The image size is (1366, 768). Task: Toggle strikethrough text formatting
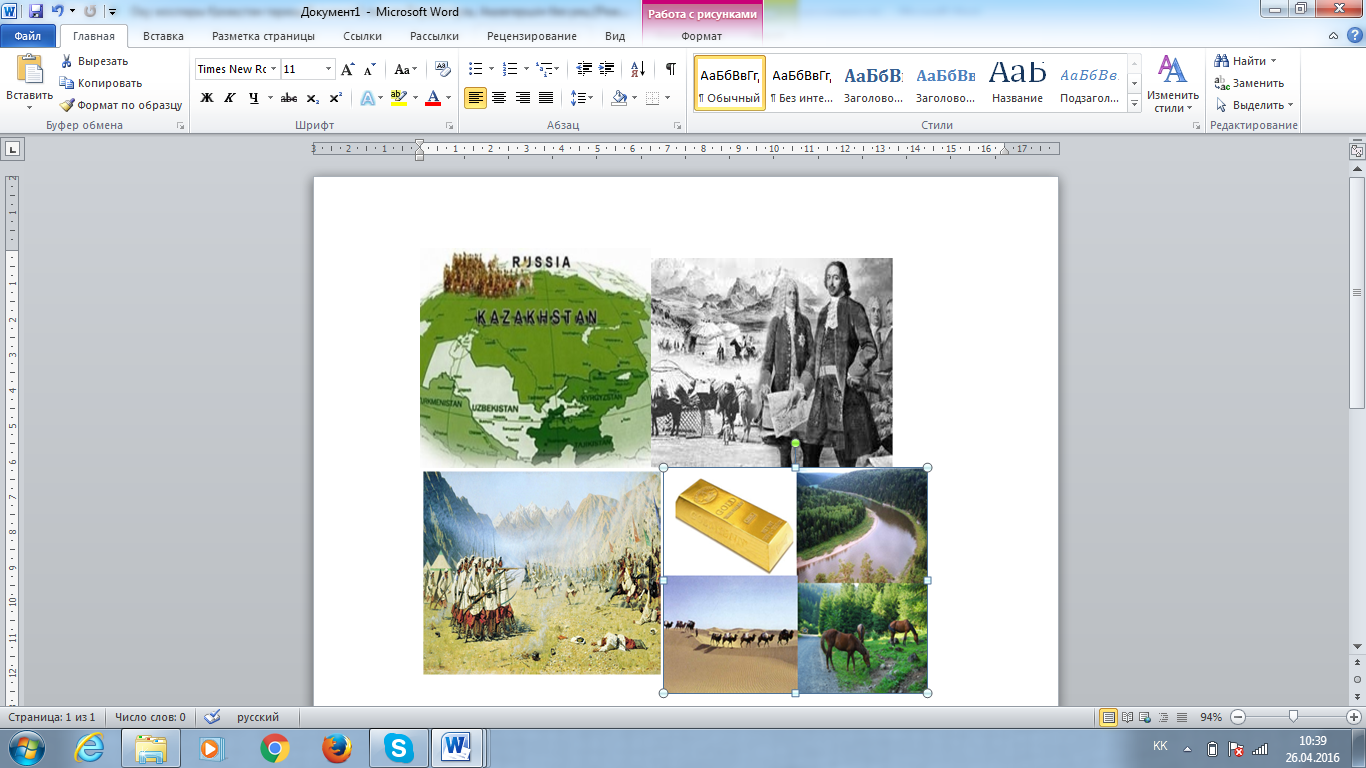(x=289, y=98)
